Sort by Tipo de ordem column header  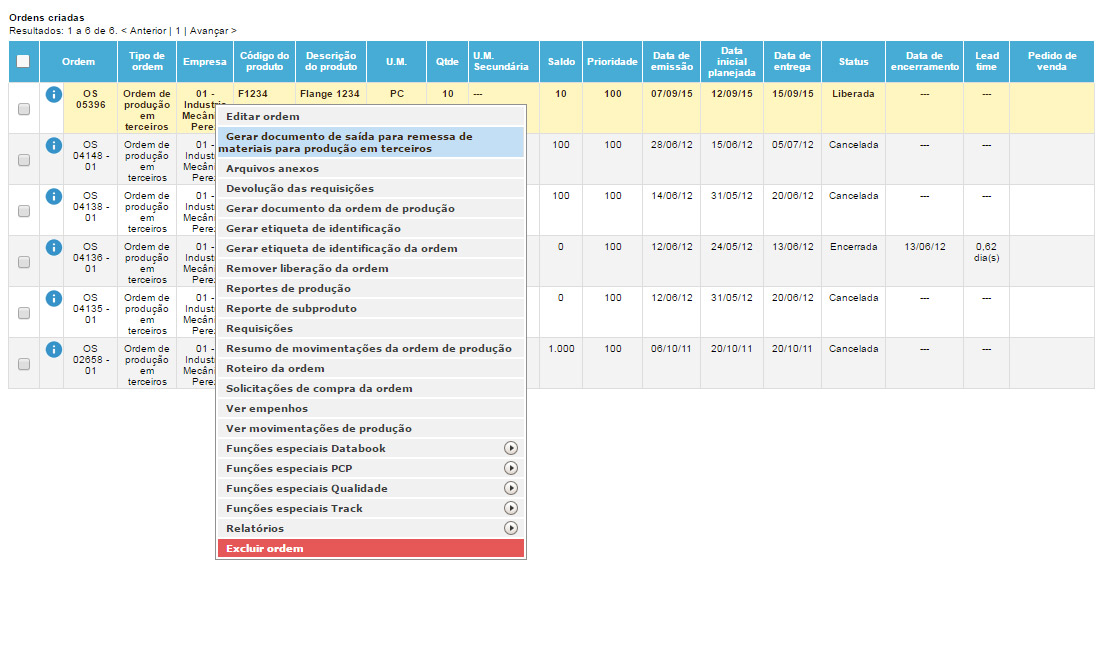(147, 61)
